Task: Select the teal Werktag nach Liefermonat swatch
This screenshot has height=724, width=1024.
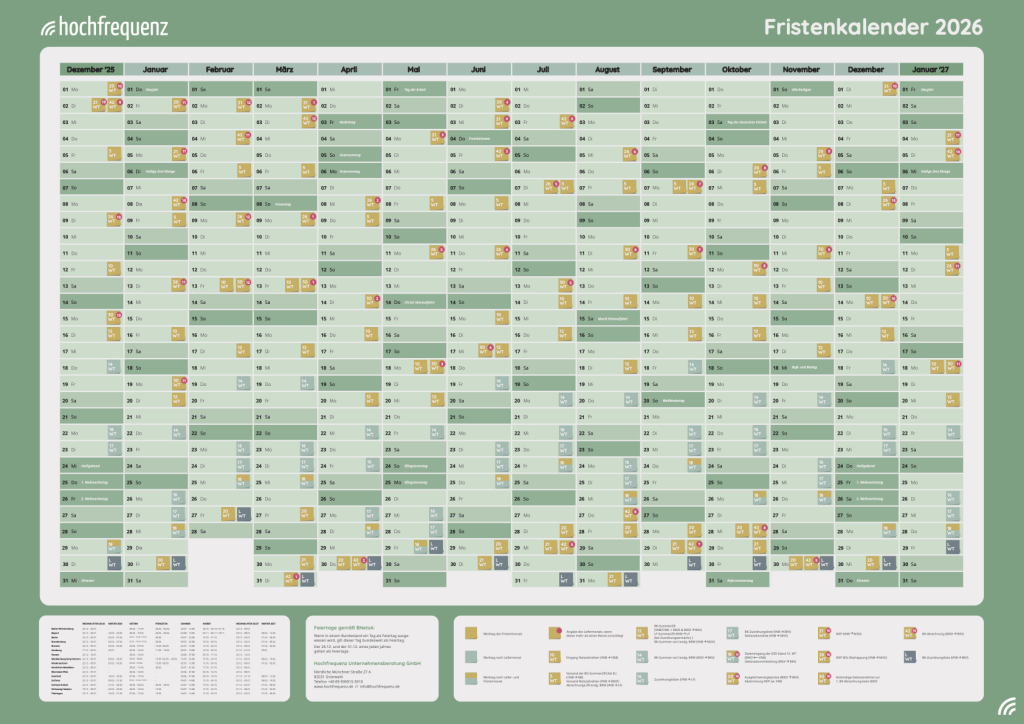Action: (471, 657)
